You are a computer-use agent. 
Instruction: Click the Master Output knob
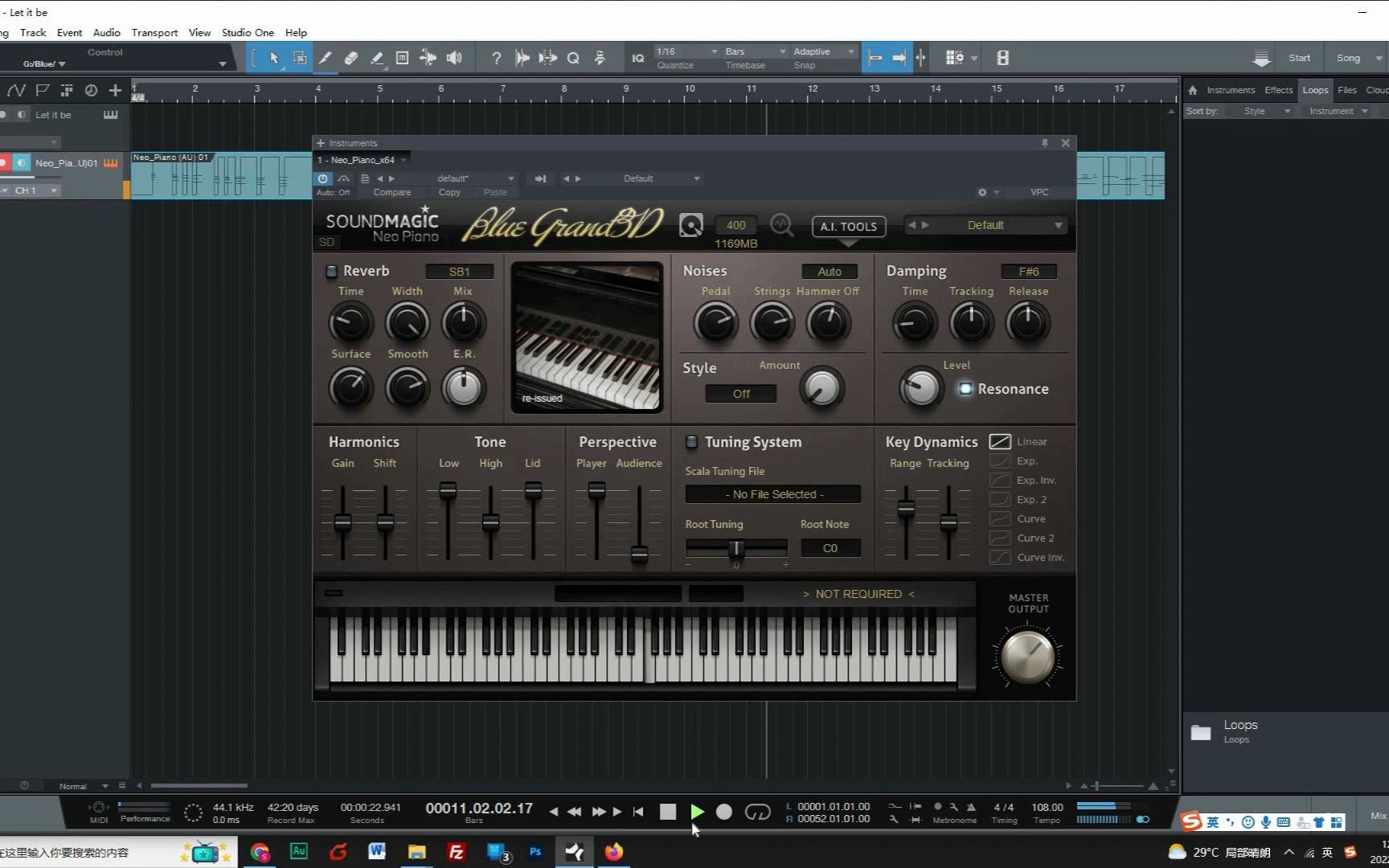[1027, 656]
